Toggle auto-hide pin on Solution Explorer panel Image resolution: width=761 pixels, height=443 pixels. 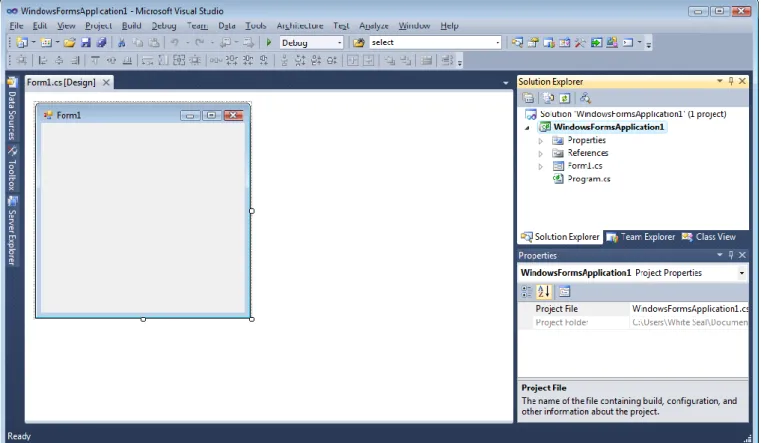731,81
